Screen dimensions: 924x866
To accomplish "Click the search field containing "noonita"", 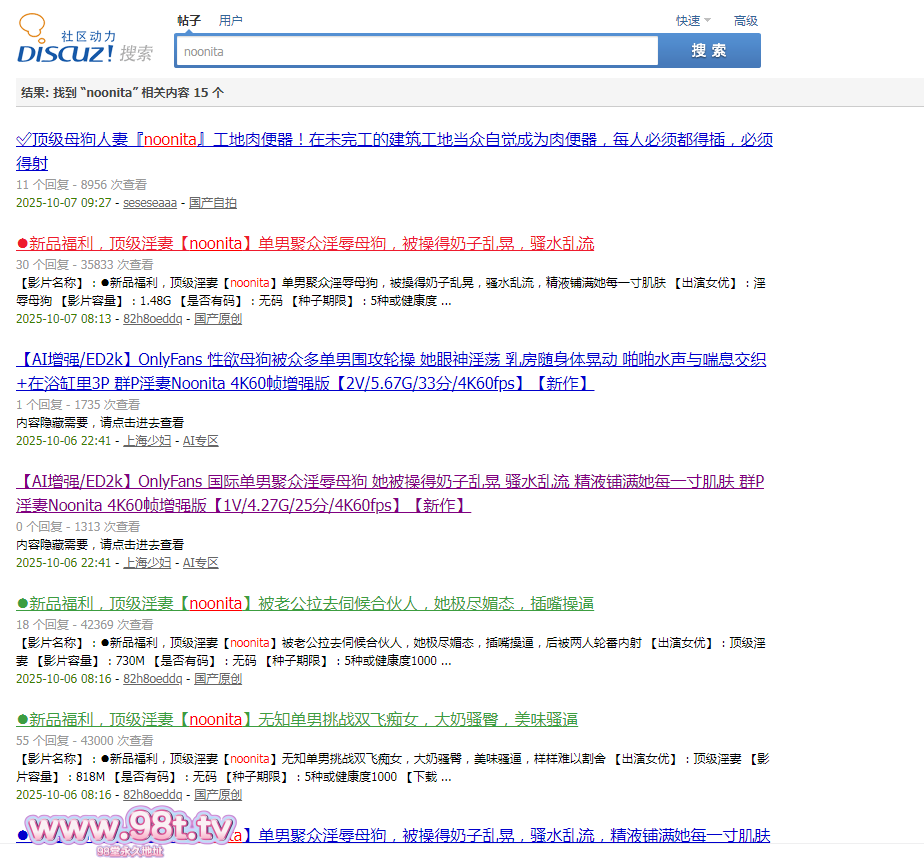I will click(x=417, y=51).
